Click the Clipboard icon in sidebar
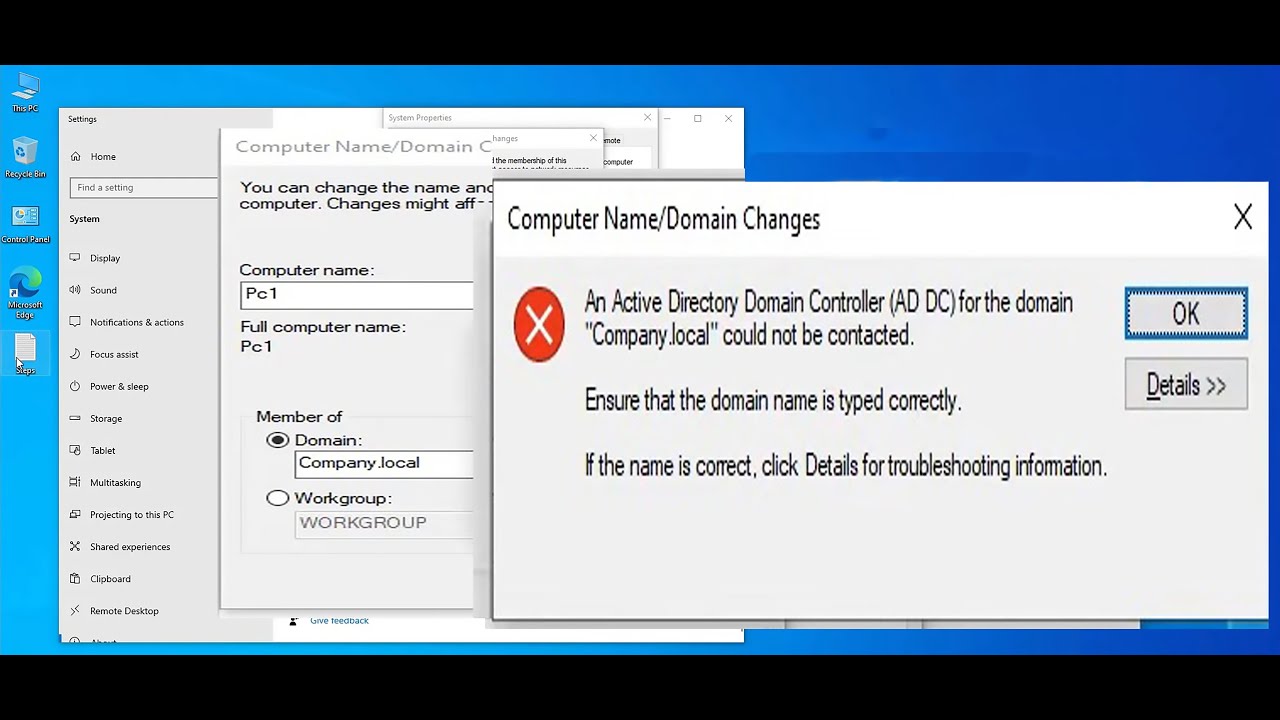1280x720 pixels. click(75, 578)
